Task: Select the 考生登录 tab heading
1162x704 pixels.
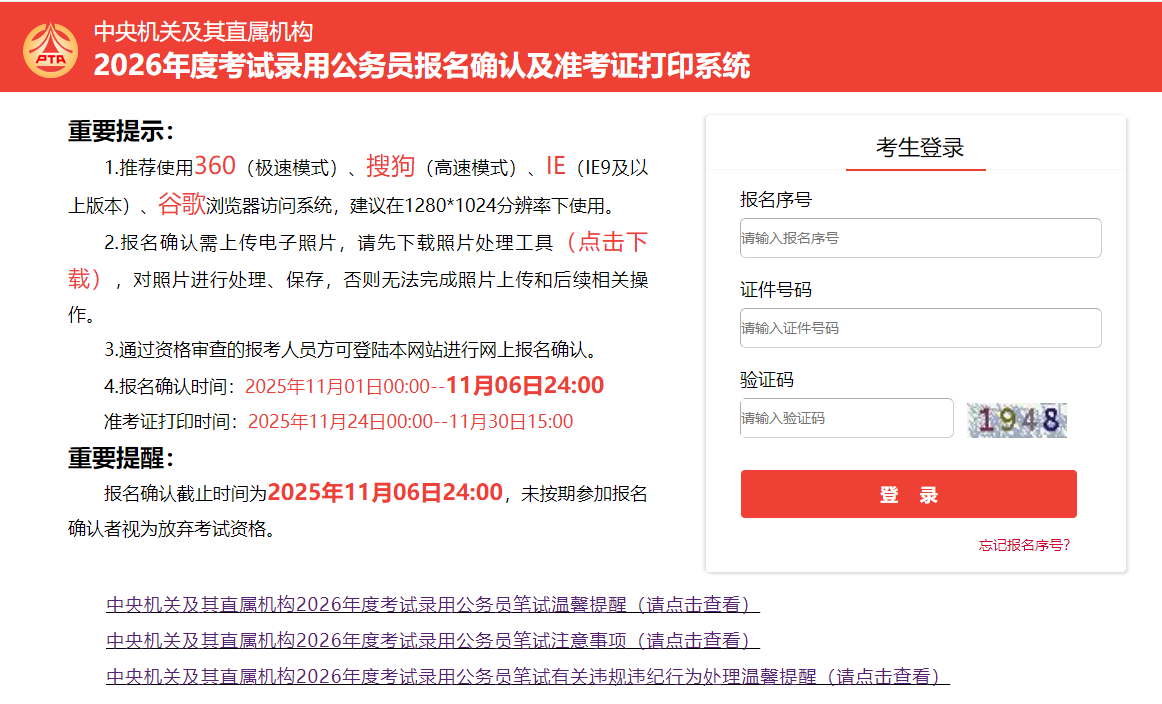Action: coord(919,148)
